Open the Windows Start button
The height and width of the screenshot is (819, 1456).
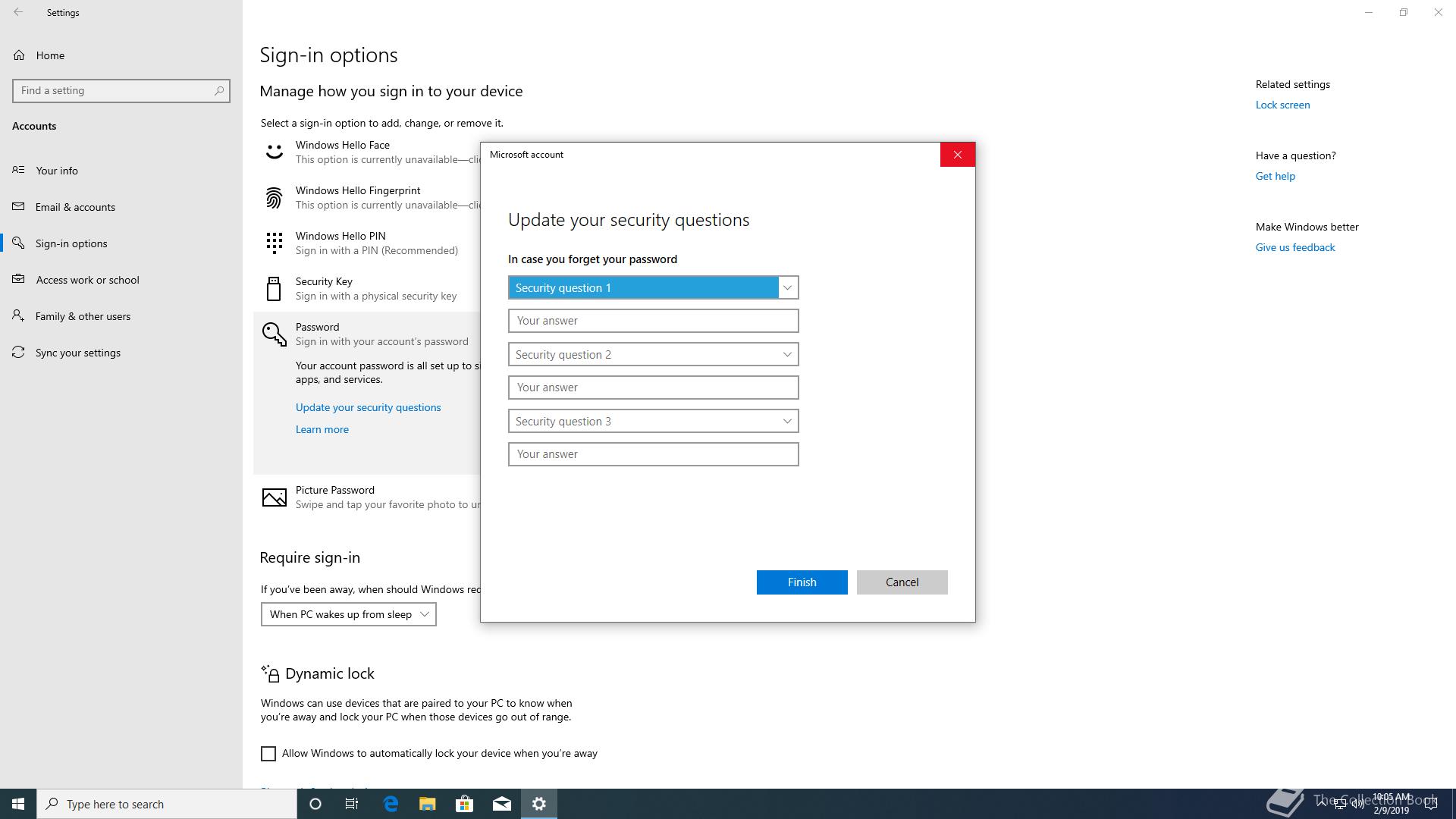point(18,804)
